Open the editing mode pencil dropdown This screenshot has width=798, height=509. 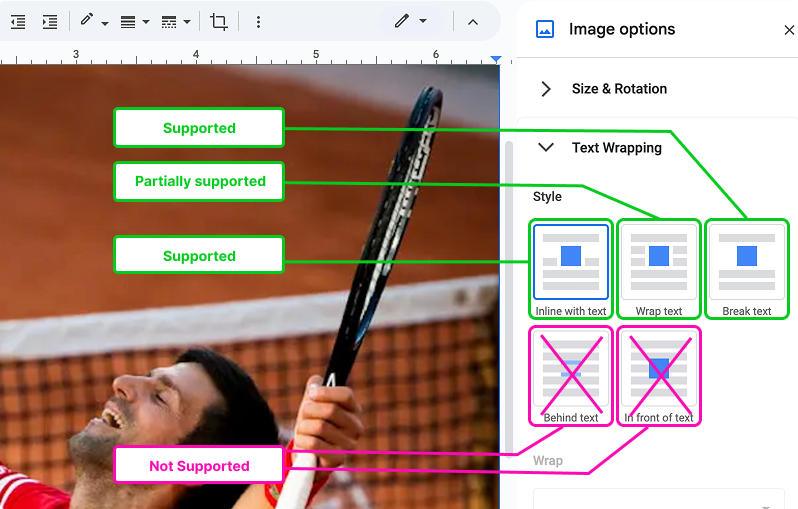[410, 21]
